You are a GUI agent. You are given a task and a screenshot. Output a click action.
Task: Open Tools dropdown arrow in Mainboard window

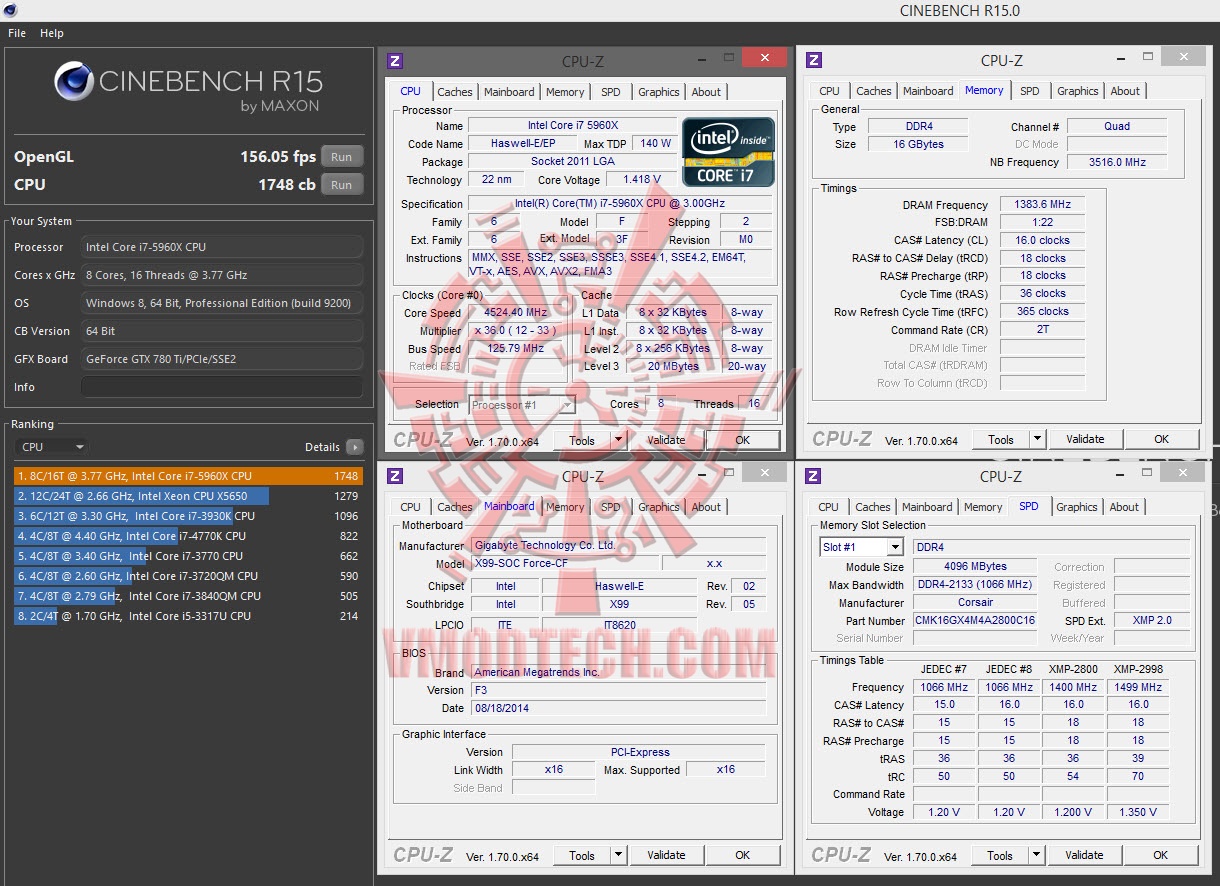click(618, 855)
